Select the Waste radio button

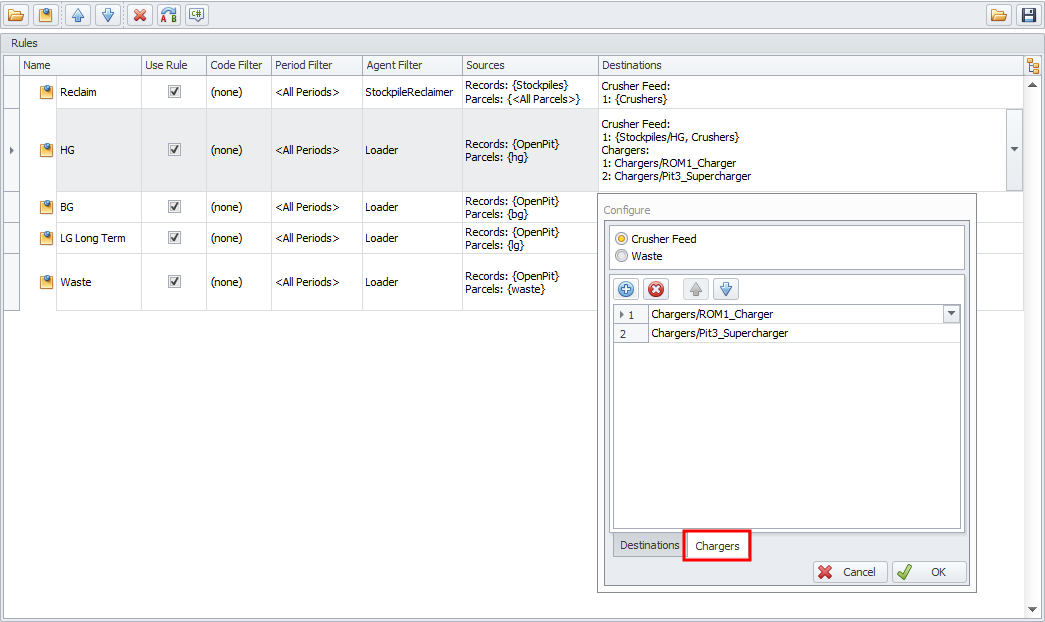click(622, 256)
